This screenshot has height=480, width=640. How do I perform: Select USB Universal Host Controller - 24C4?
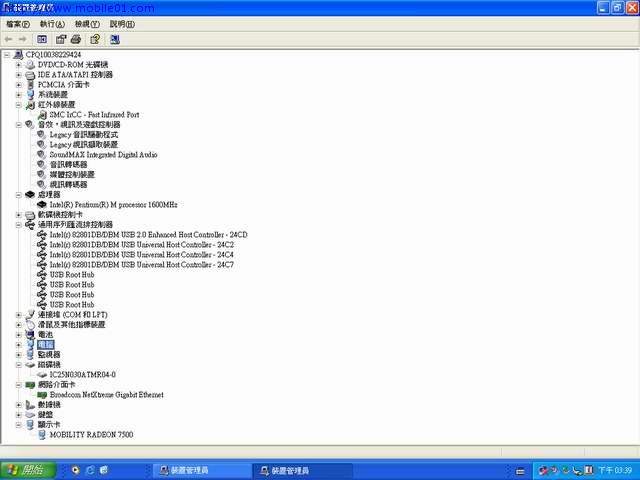(x=142, y=254)
